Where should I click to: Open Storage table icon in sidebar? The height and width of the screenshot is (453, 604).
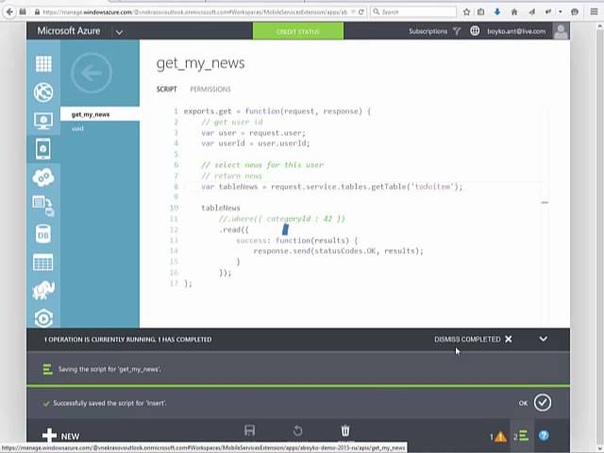[43, 263]
